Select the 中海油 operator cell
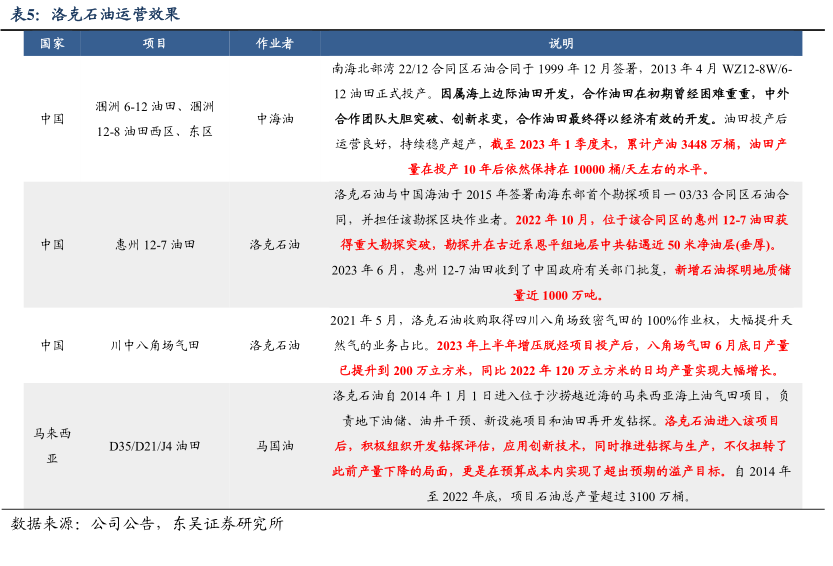The height and width of the screenshot is (566, 833). click(x=274, y=118)
